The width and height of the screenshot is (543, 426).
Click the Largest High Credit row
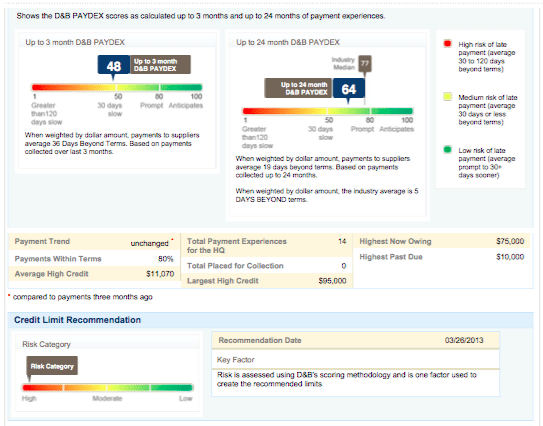[x=267, y=281]
